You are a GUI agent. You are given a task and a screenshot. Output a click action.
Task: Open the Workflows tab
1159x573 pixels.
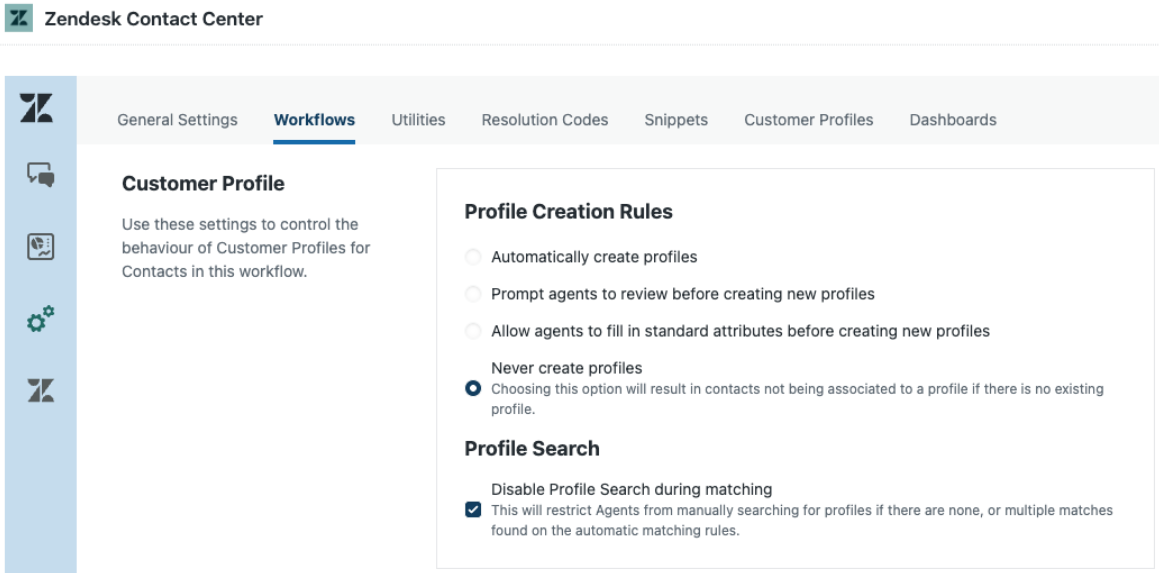pos(314,120)
